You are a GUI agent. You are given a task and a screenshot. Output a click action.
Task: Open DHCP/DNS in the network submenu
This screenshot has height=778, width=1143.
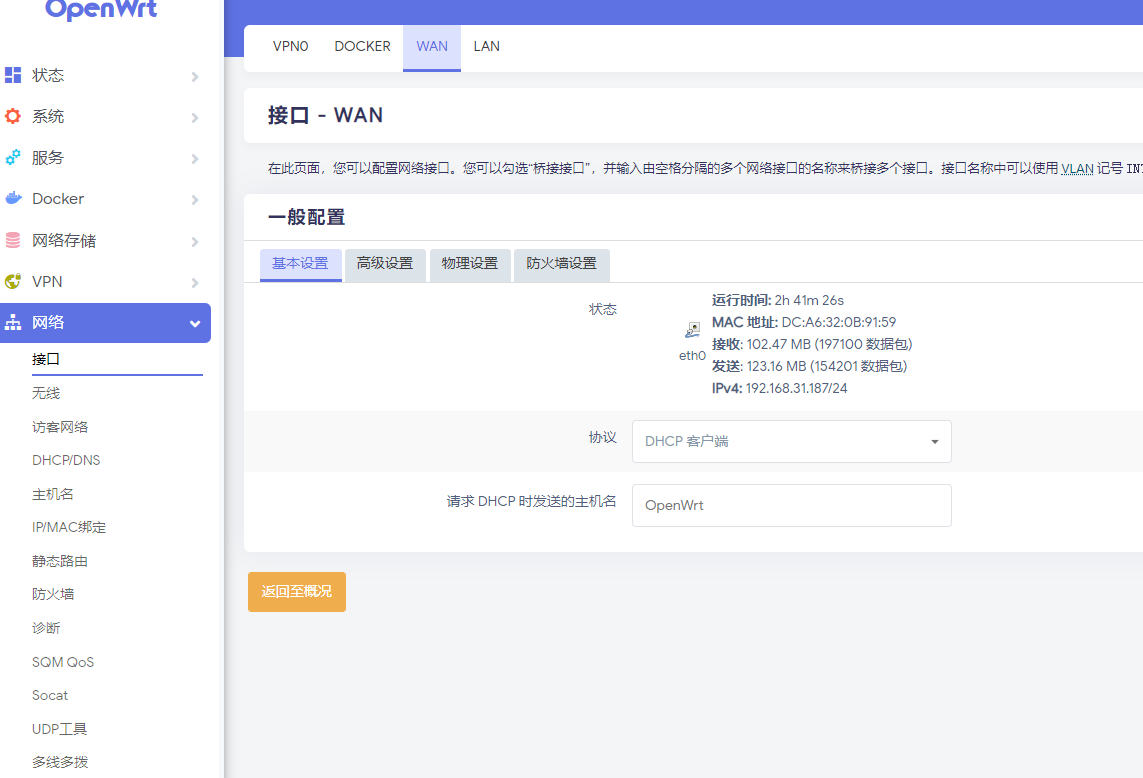pyautogui.click(x=66, y=460)
